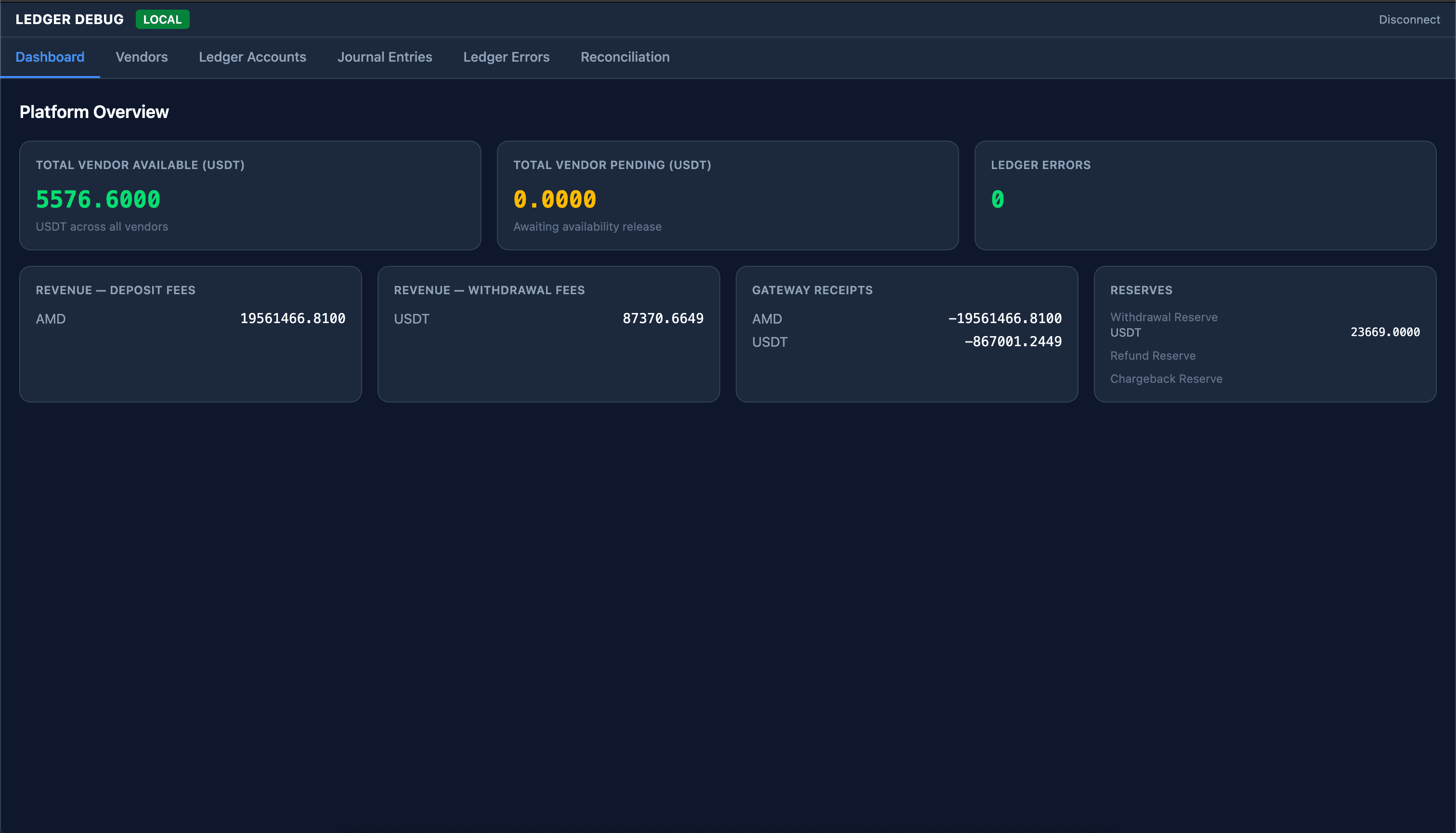1456x833 pixels.
Task: Click the Platform Overview heading
Action: pyautogui.click(x=94, y=112)
